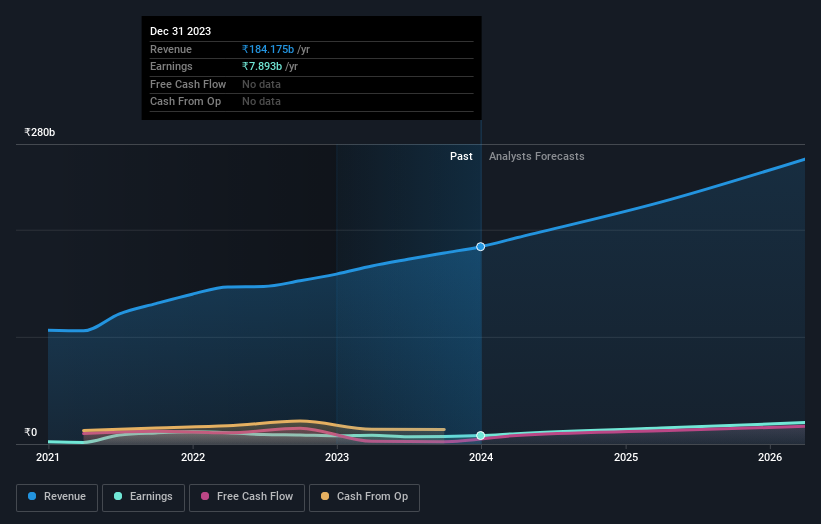Click the 2022 x-axis label

[193, 457]
